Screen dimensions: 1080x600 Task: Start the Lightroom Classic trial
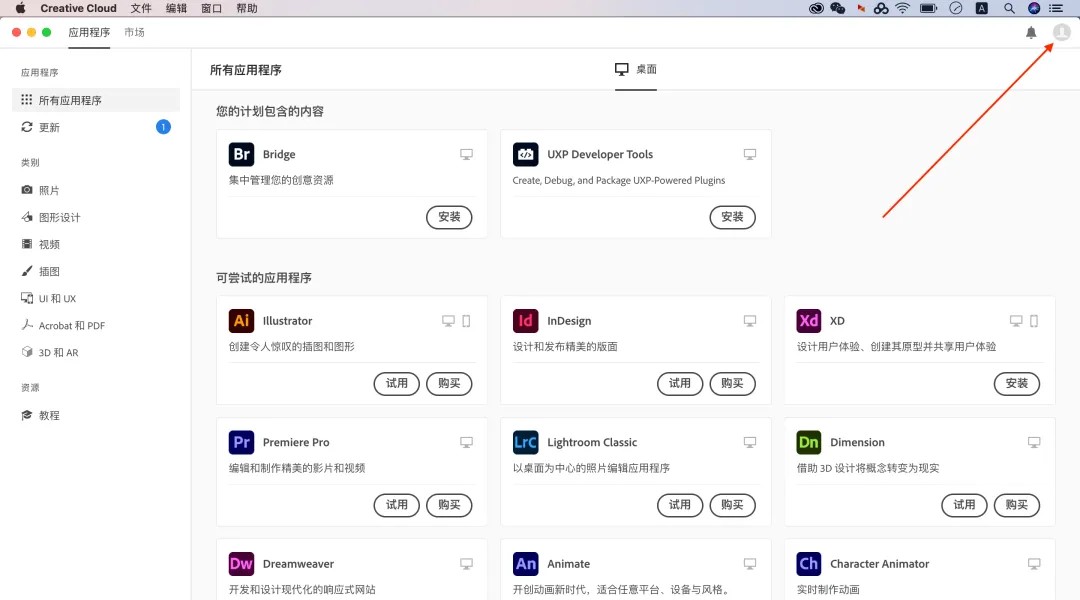(x=680, y=505)
